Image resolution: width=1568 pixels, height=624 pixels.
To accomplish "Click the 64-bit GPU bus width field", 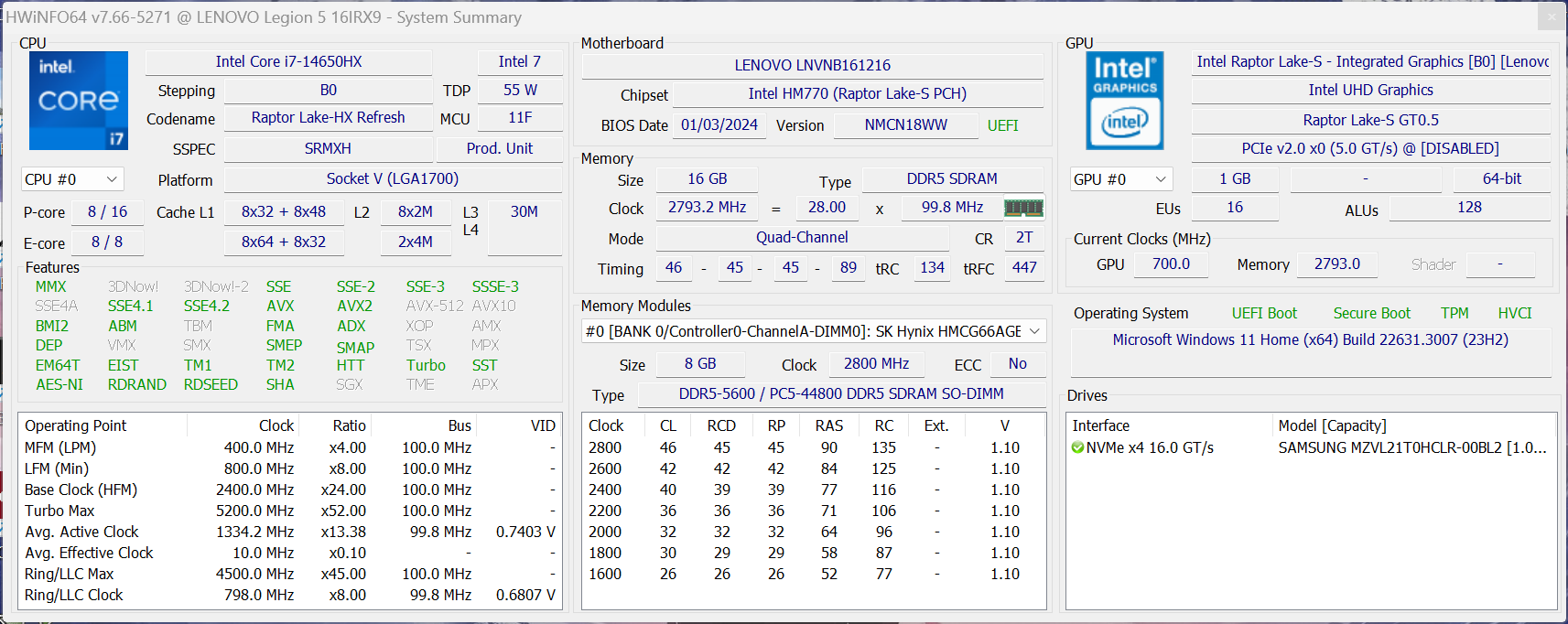I will coord(1502,179).
